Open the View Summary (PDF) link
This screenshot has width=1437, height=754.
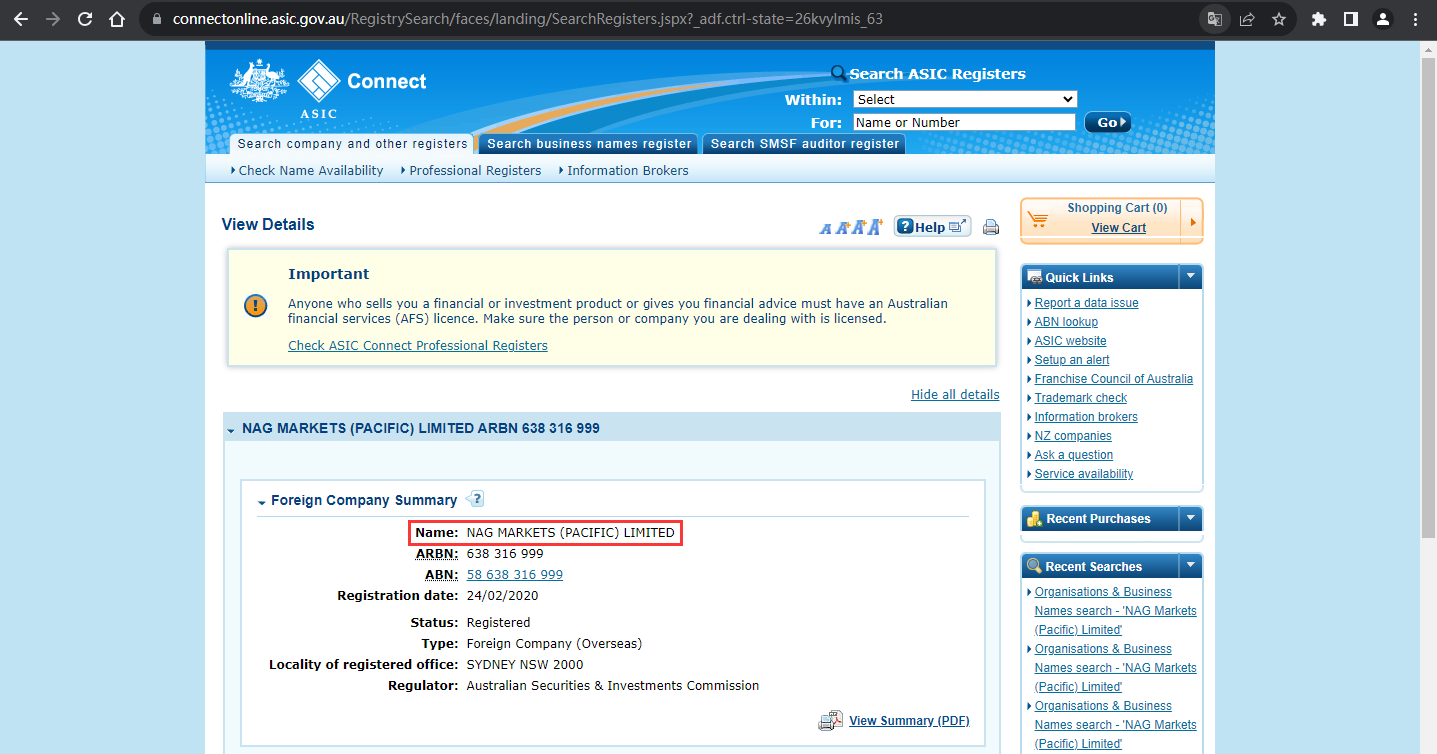tap(909, 720)
